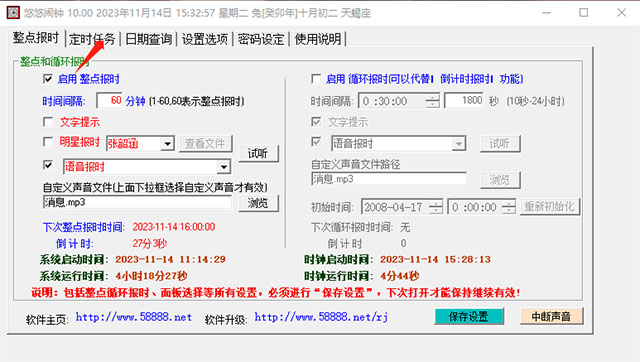Screen dimensions: 640x362
Task: Open the 日期查询 tab
Action: [148, 39]
